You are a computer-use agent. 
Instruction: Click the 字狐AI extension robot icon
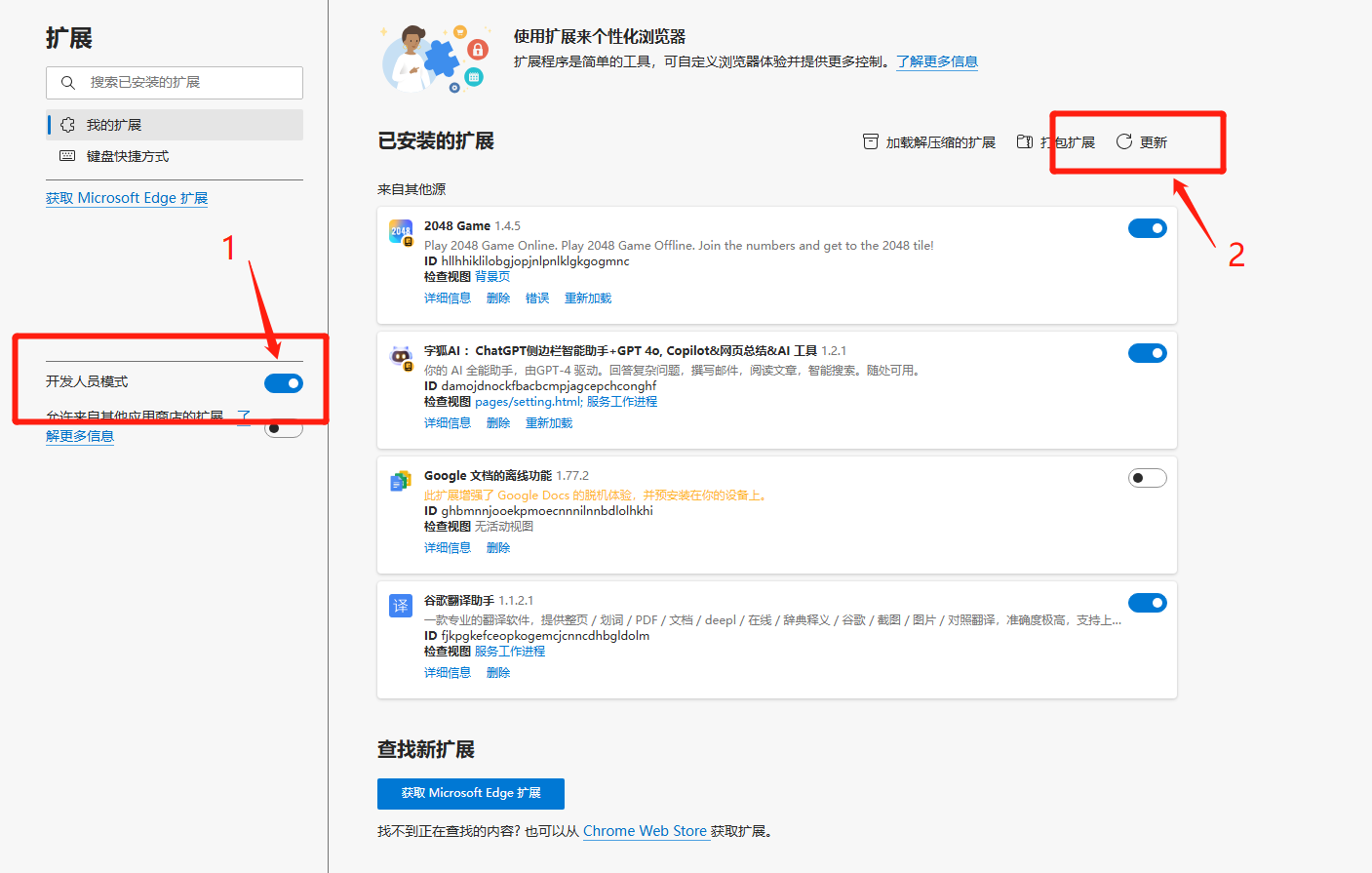point(401,357)
